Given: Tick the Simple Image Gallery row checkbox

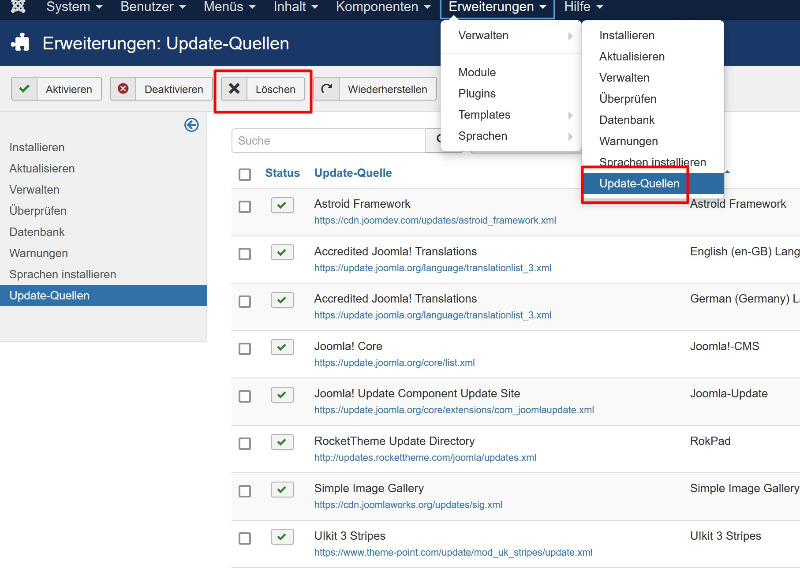Looking at the screenshot, I should [x=245, y=491].
